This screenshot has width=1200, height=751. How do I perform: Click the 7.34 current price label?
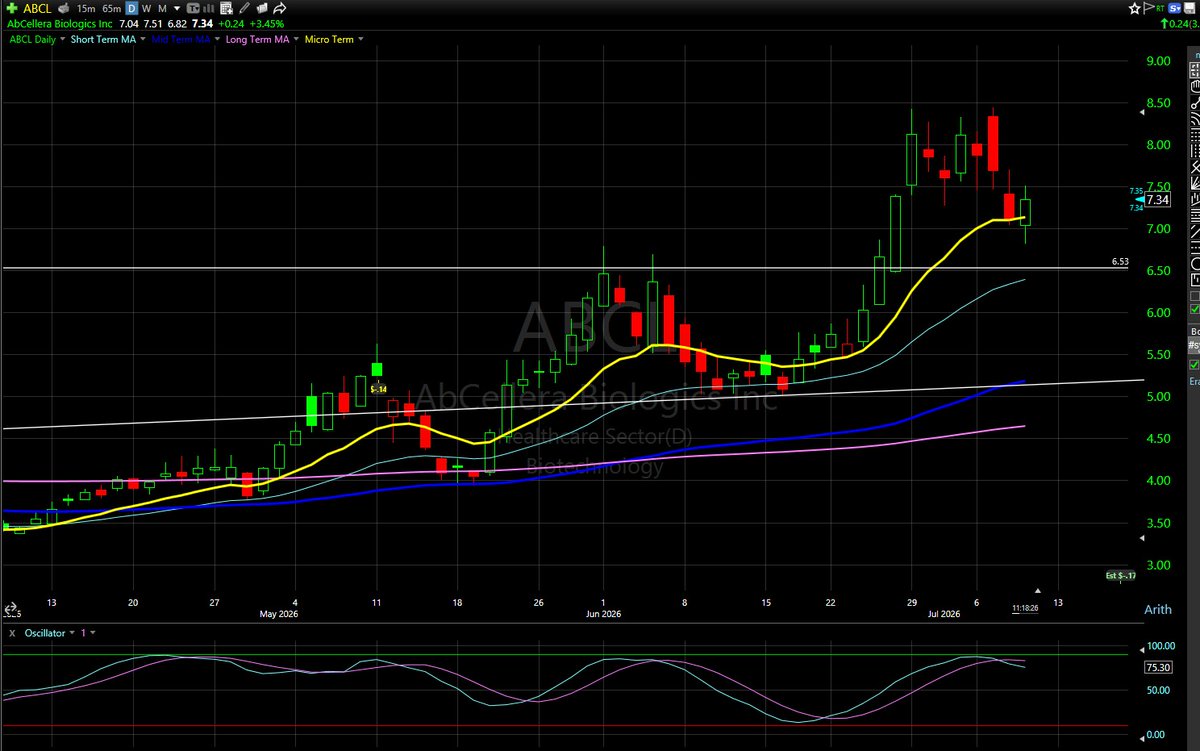pos(1157,199)
